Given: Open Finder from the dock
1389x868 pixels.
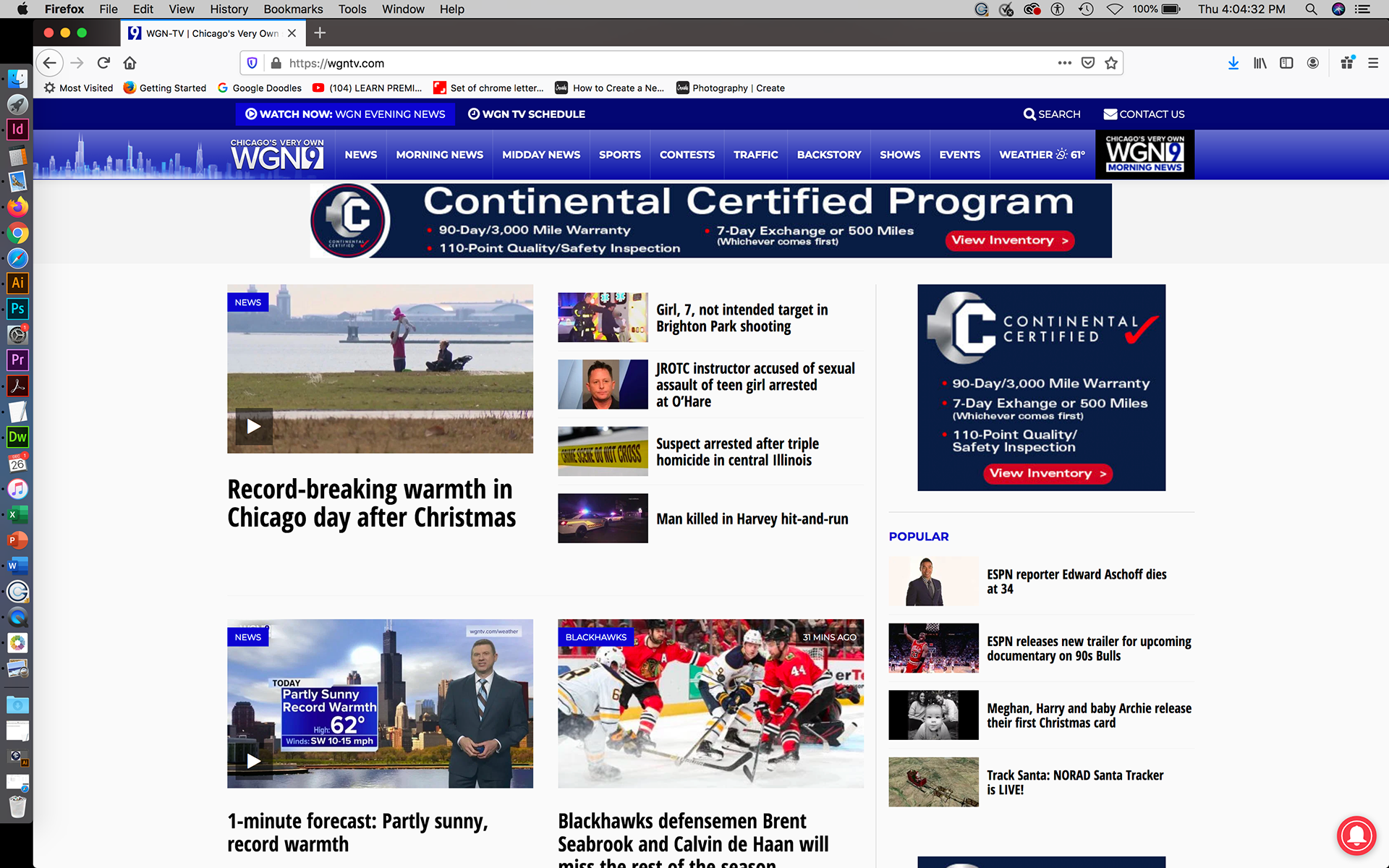Looking at the screenshot, I should click(x=17, y=78).
